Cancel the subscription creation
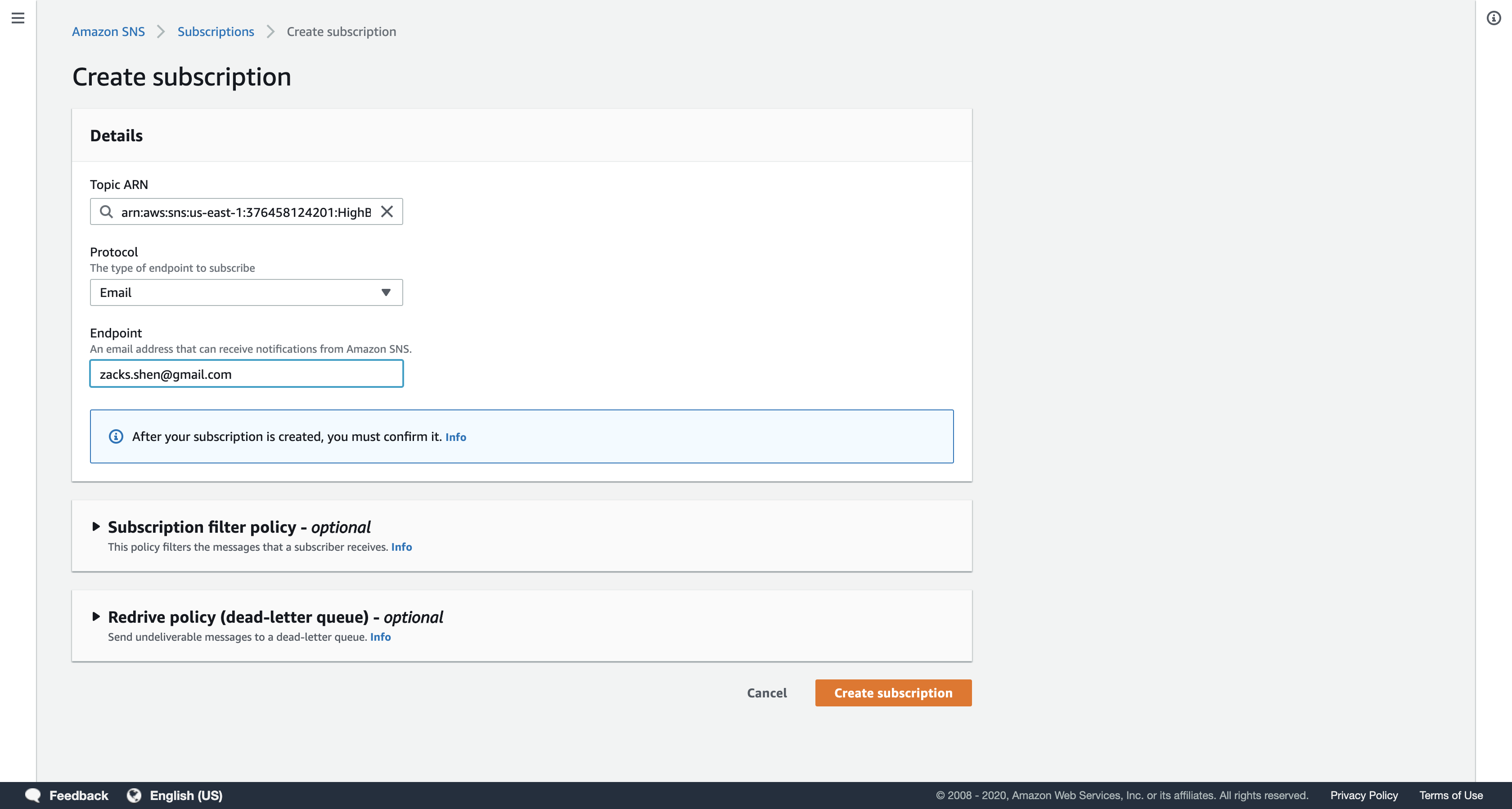The width and height of the screenshot is (1512, 809). pos(766,693)
